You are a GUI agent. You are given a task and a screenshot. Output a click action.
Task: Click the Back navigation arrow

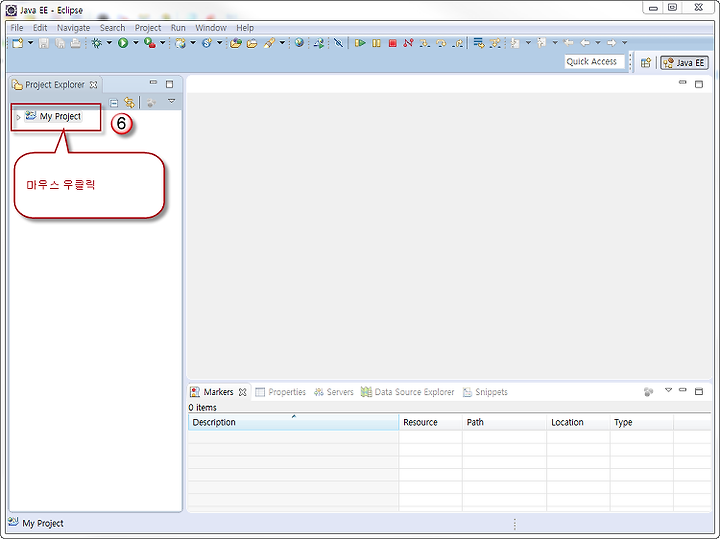click(x=585, y=43)
